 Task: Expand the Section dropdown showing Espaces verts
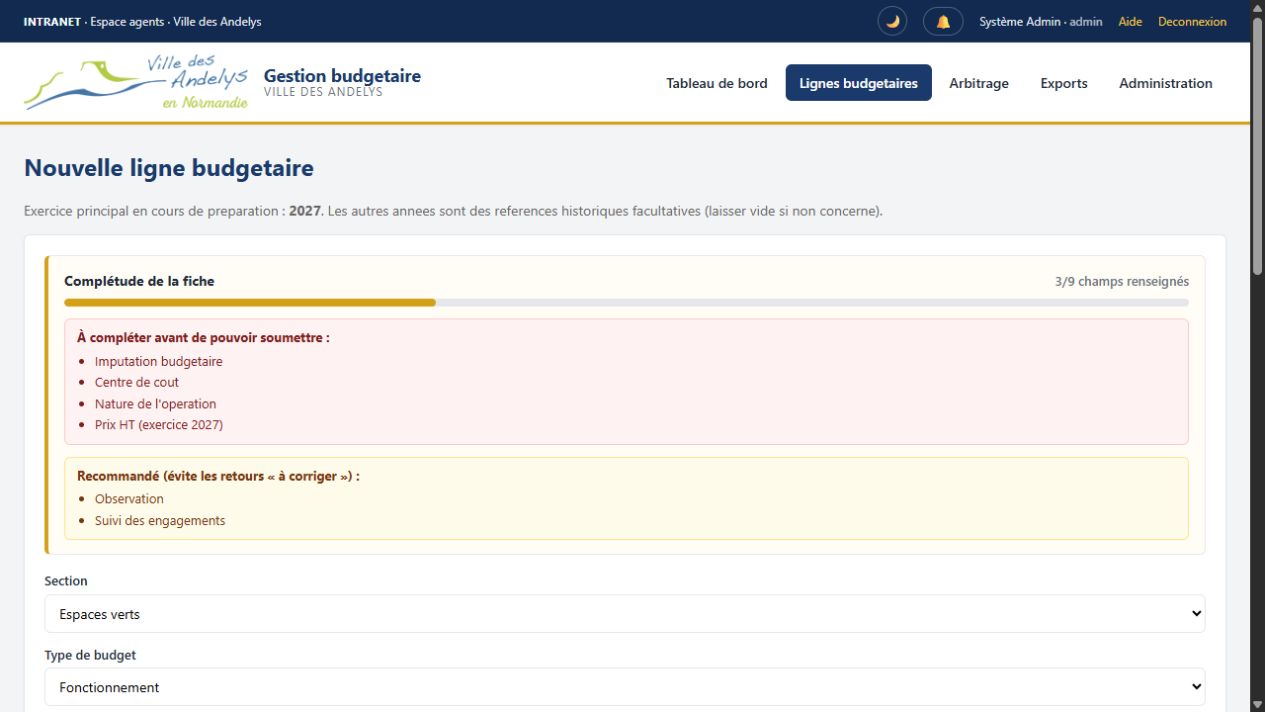tap(625, 614)
